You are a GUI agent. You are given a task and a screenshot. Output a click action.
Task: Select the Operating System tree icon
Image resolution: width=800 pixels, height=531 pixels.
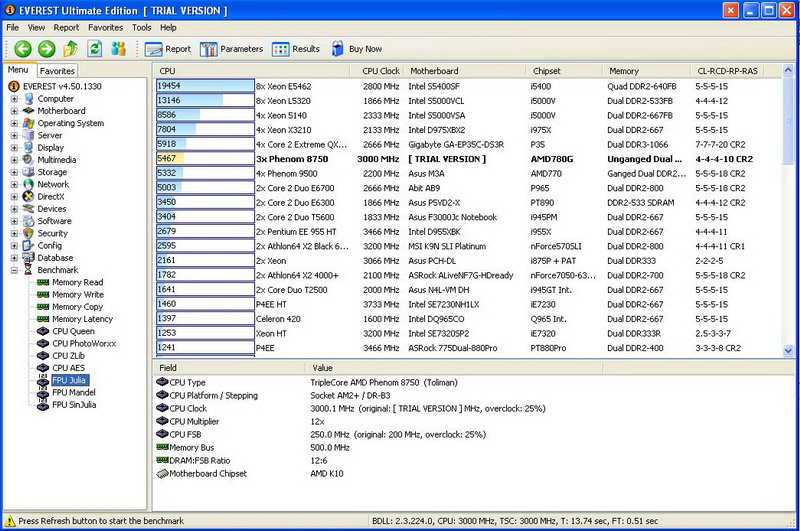(29, 123)
